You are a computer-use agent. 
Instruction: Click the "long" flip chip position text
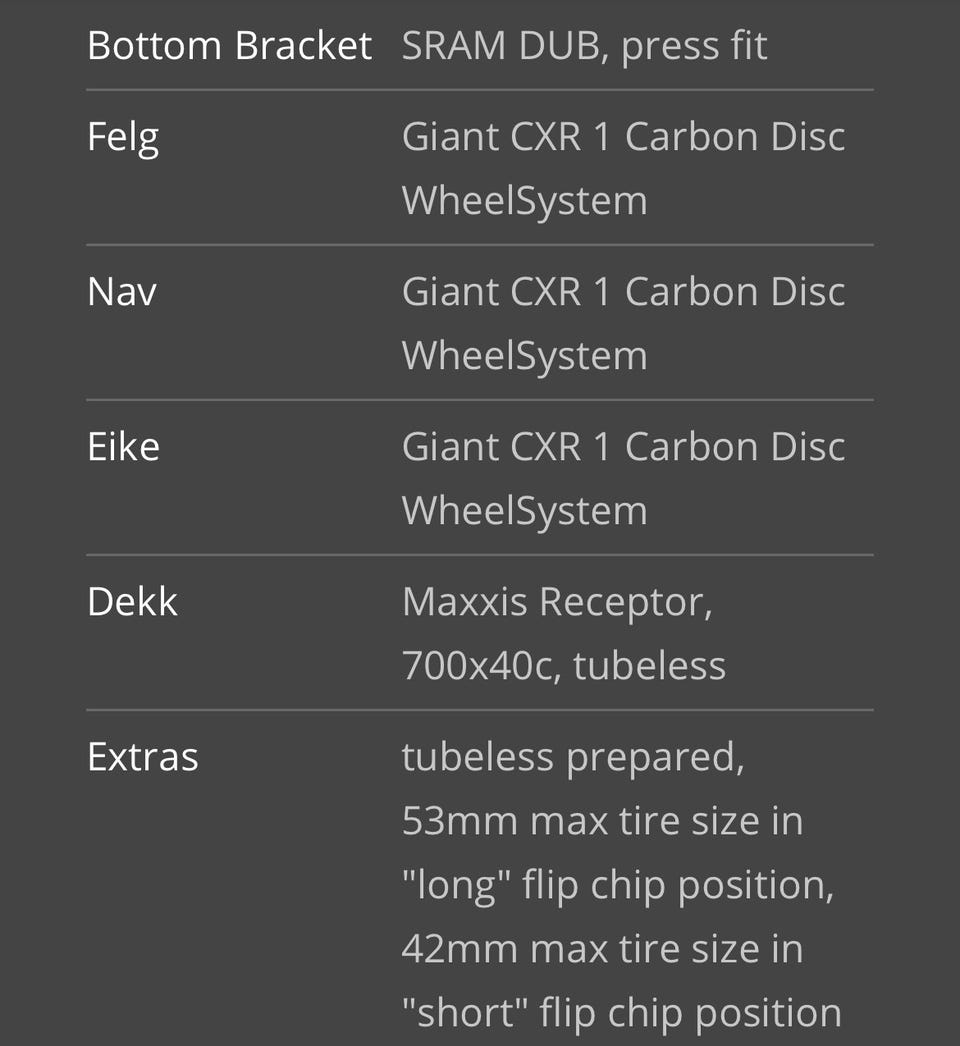pyautogui.click(x=618, y=886)
